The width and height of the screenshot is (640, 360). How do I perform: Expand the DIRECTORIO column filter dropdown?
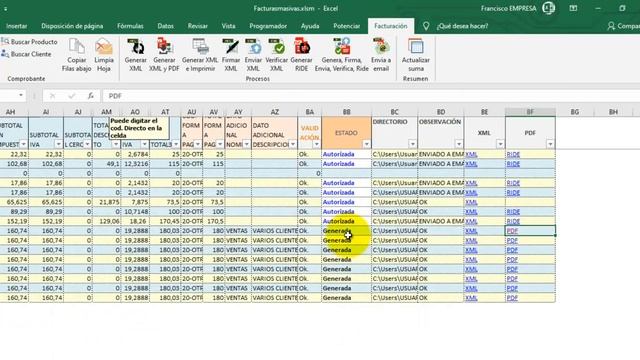[412, 144]
